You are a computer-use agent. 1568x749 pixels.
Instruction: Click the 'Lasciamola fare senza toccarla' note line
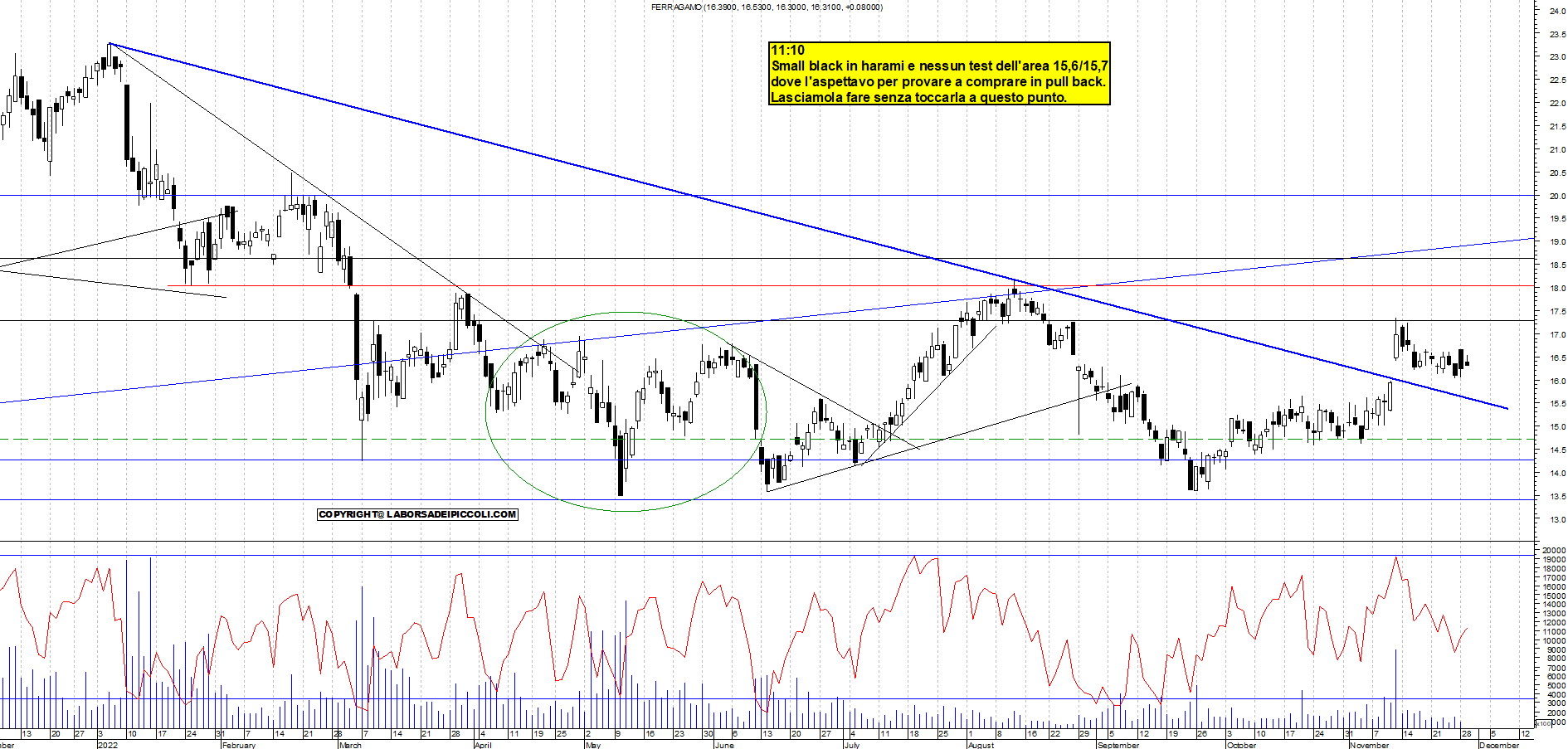[x=918, y=97]
